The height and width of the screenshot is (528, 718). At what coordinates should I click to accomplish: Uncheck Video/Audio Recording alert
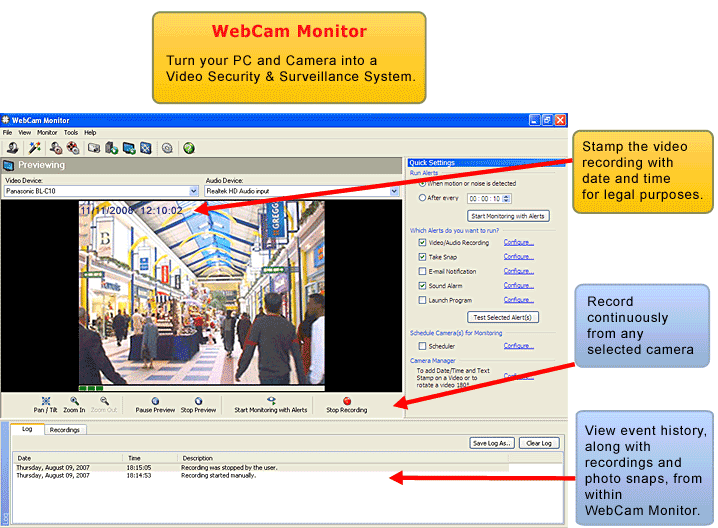(x=422, y=242)
